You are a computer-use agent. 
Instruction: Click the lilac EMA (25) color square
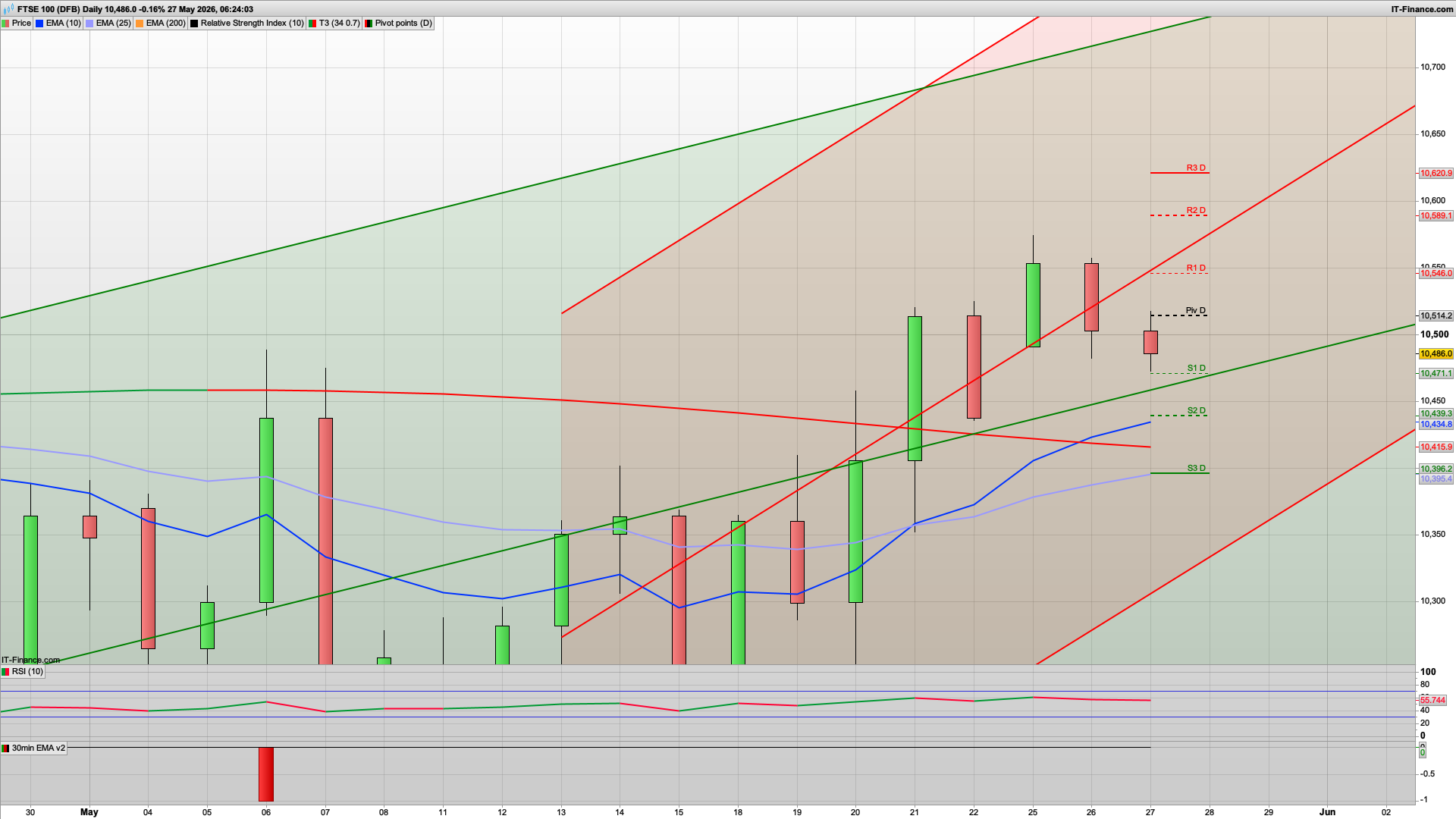point(89,24)
